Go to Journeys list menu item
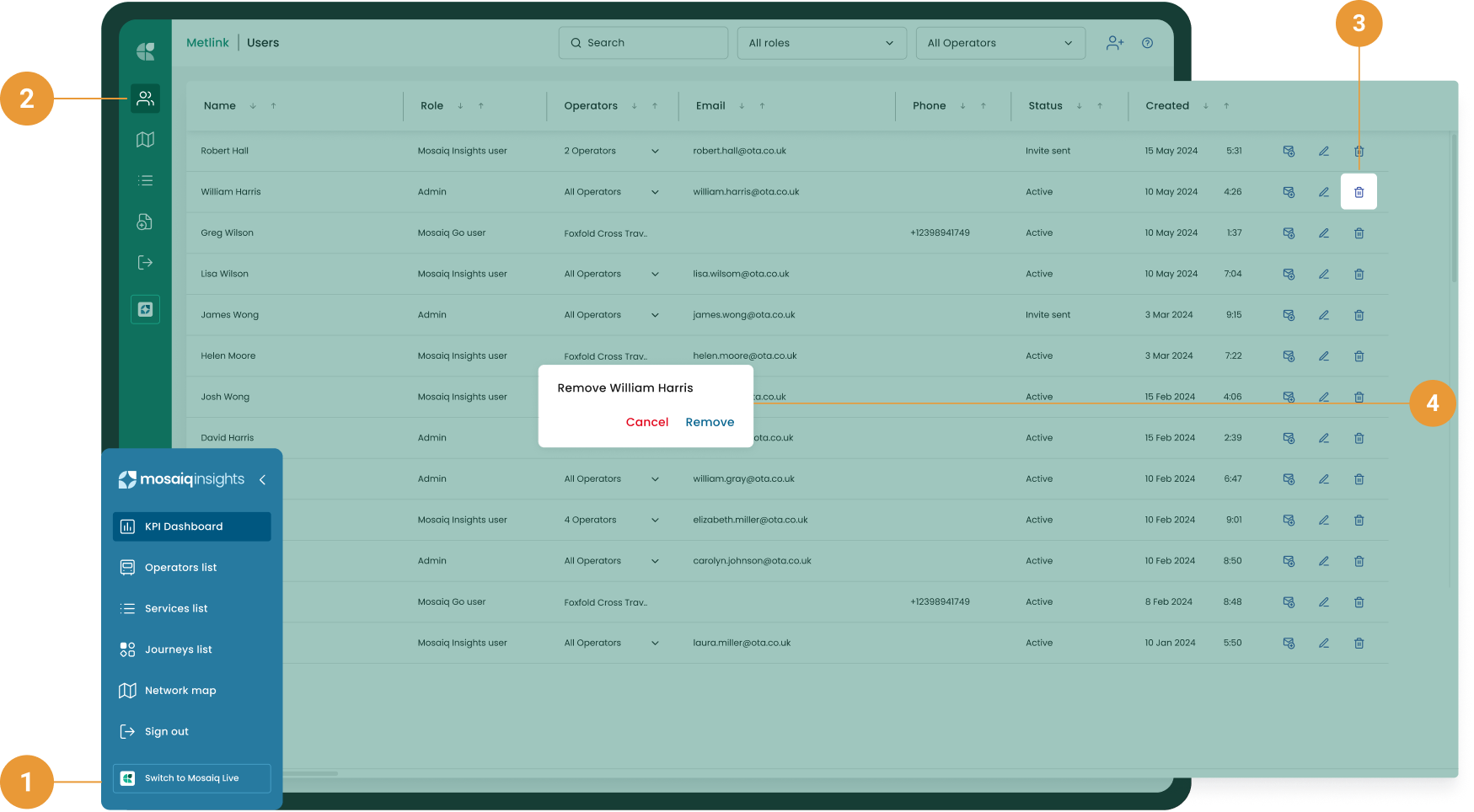Screen dimensions: 1474x812 (178, 649)
